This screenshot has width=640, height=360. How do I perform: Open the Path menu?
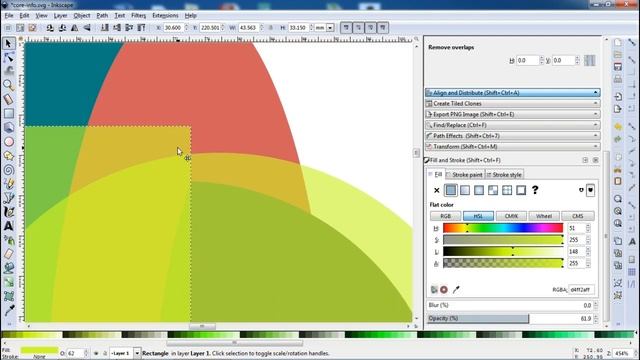102,16
